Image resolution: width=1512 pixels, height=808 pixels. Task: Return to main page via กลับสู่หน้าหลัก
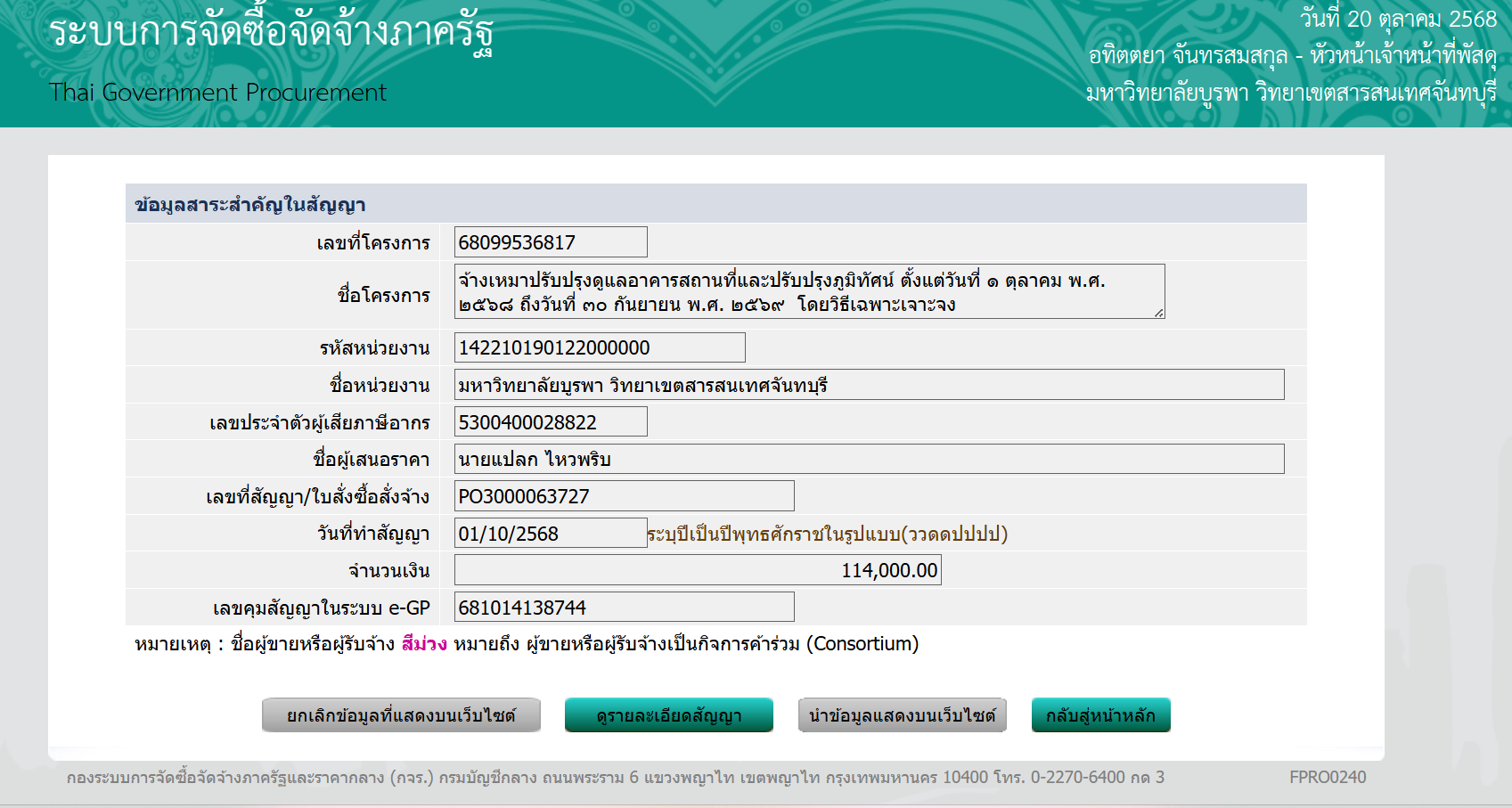pyautogui.click(x=1100, y=715)
